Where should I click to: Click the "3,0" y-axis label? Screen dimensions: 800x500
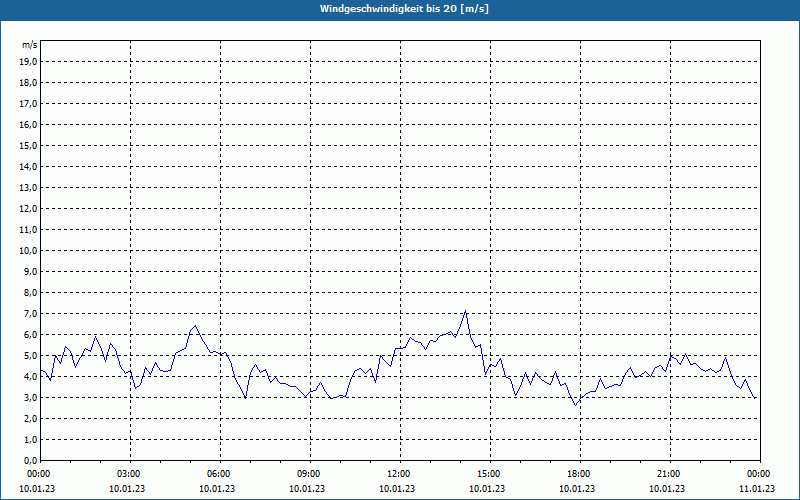[30, 397]
